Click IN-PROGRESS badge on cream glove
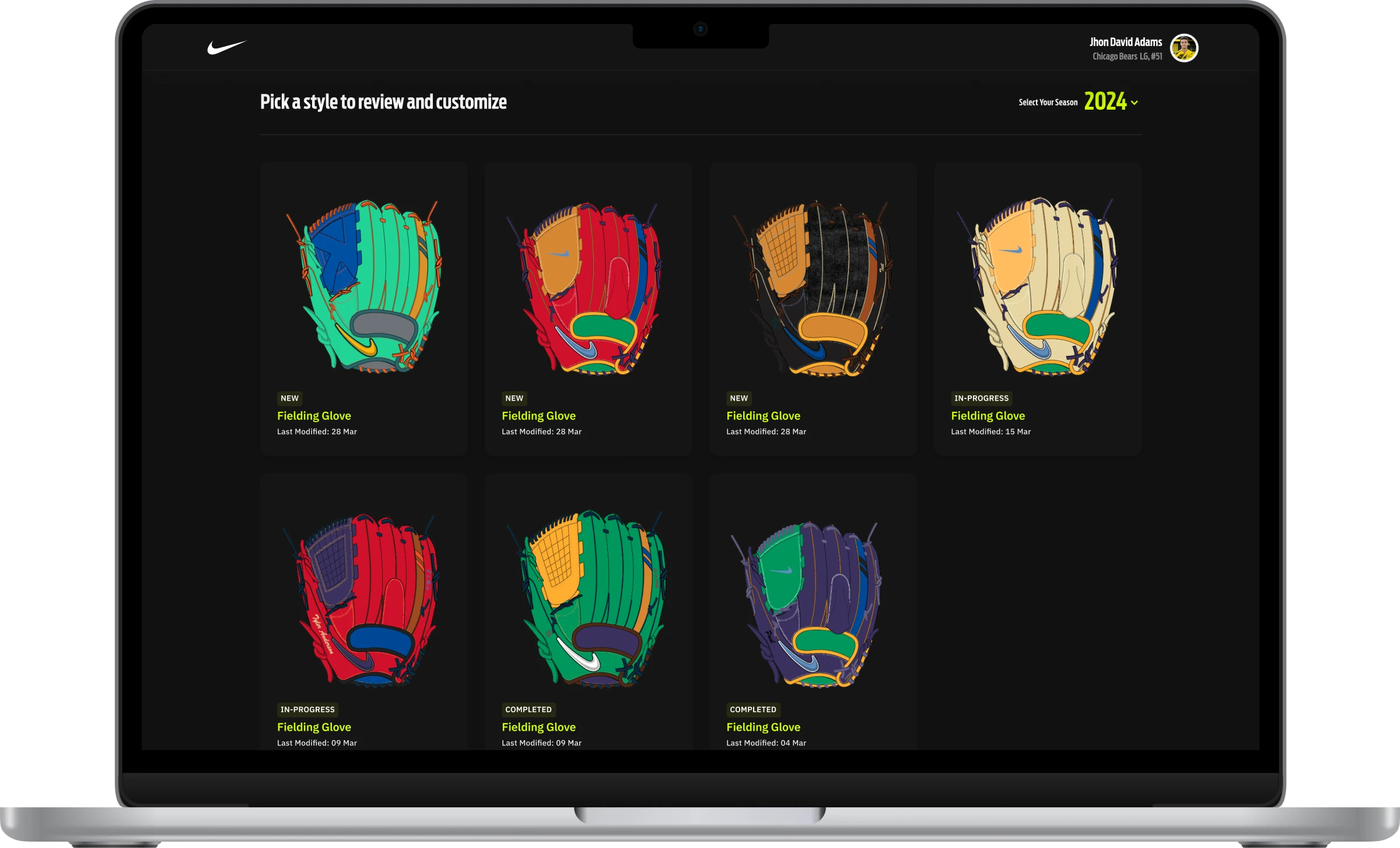 (981, 398)
